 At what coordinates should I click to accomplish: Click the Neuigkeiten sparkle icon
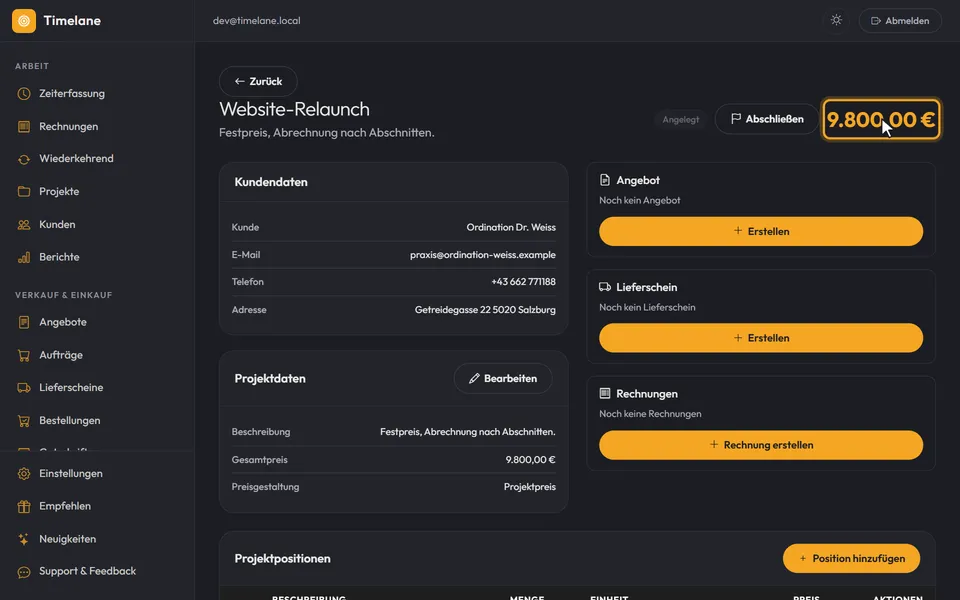[x=24, y=539]
